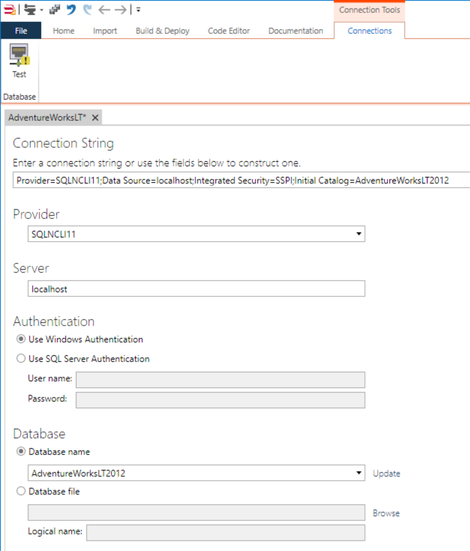Click the application logo icon
Viewport: 470px width, 551px height.
(x=10, y=9)
